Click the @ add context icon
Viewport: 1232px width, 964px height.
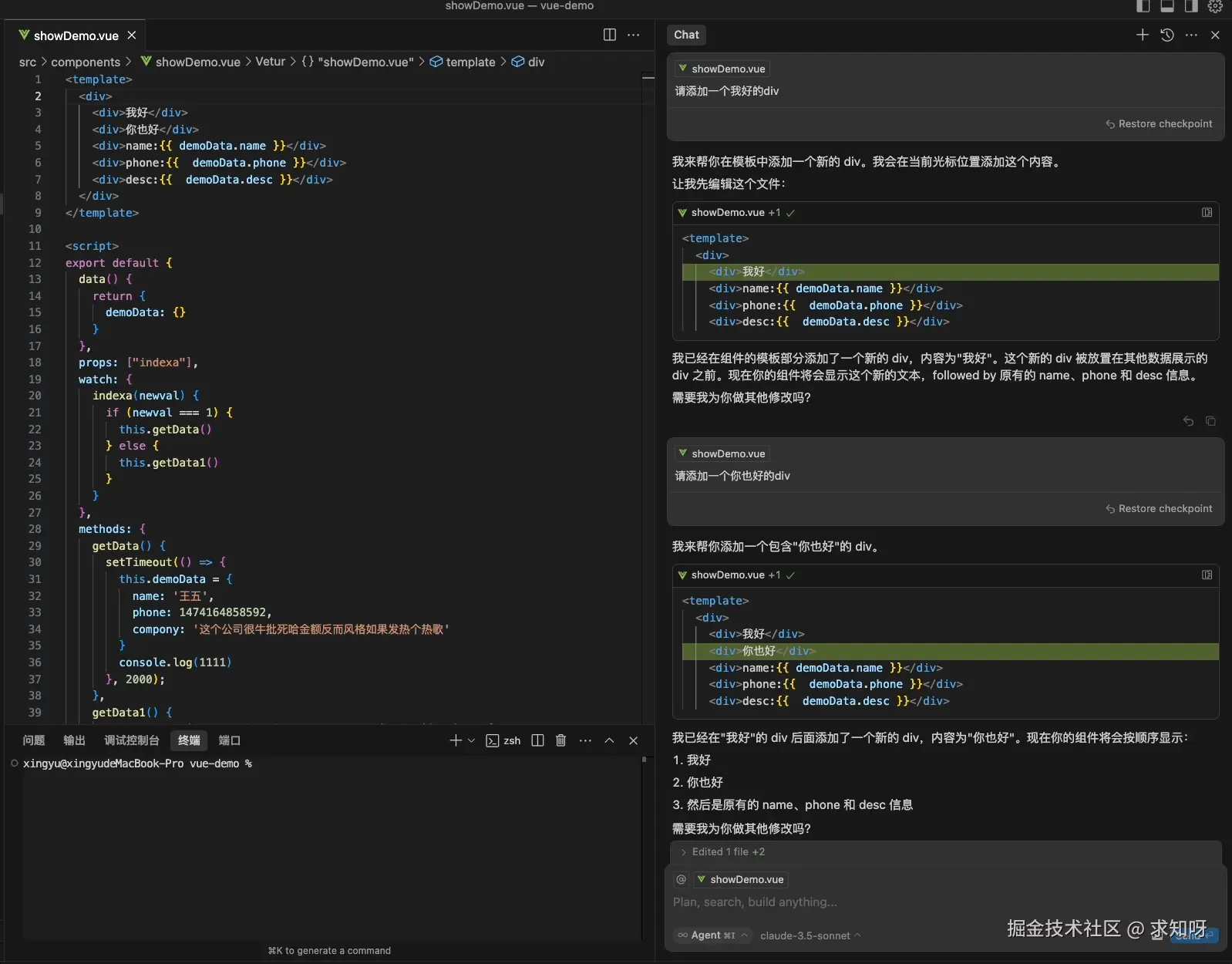coord(681,879)
